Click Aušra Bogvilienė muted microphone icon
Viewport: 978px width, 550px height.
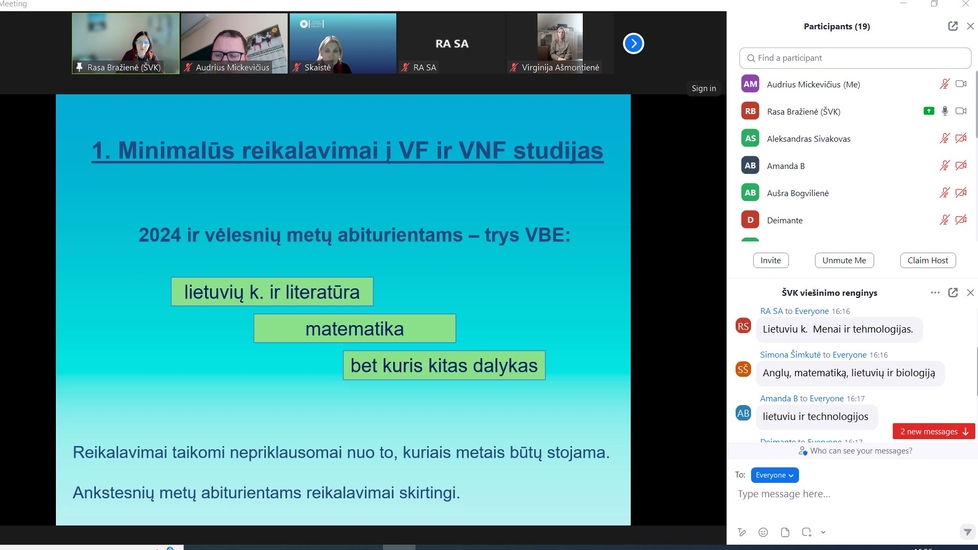pos(944,193)
